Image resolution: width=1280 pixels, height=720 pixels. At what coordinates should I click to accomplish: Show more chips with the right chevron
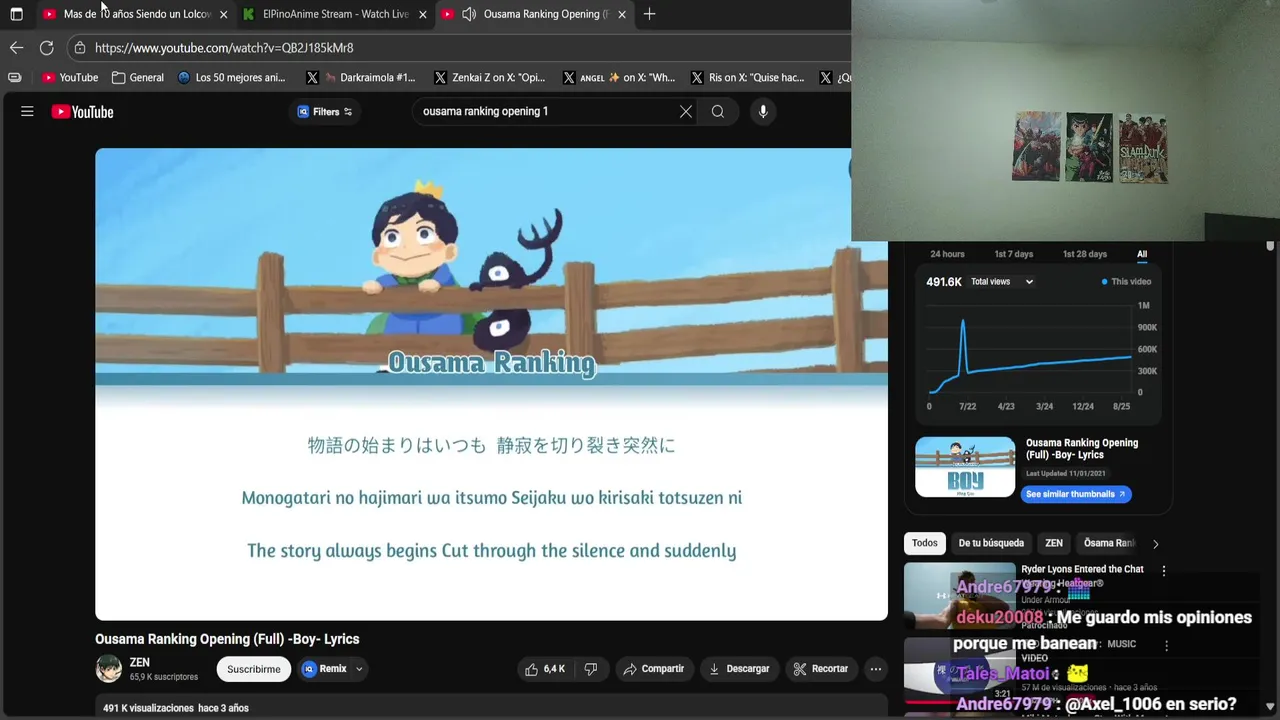click(1155, 544)
